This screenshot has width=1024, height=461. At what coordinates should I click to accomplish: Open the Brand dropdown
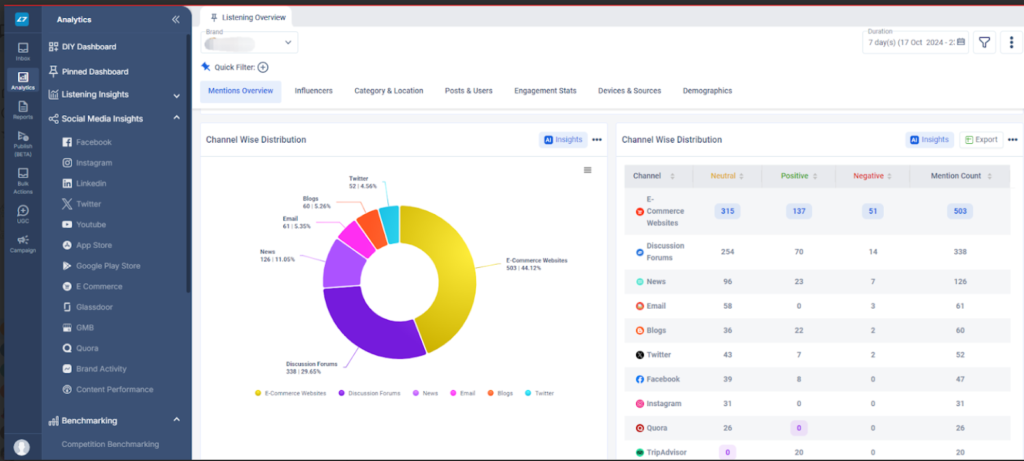[249, 42]
